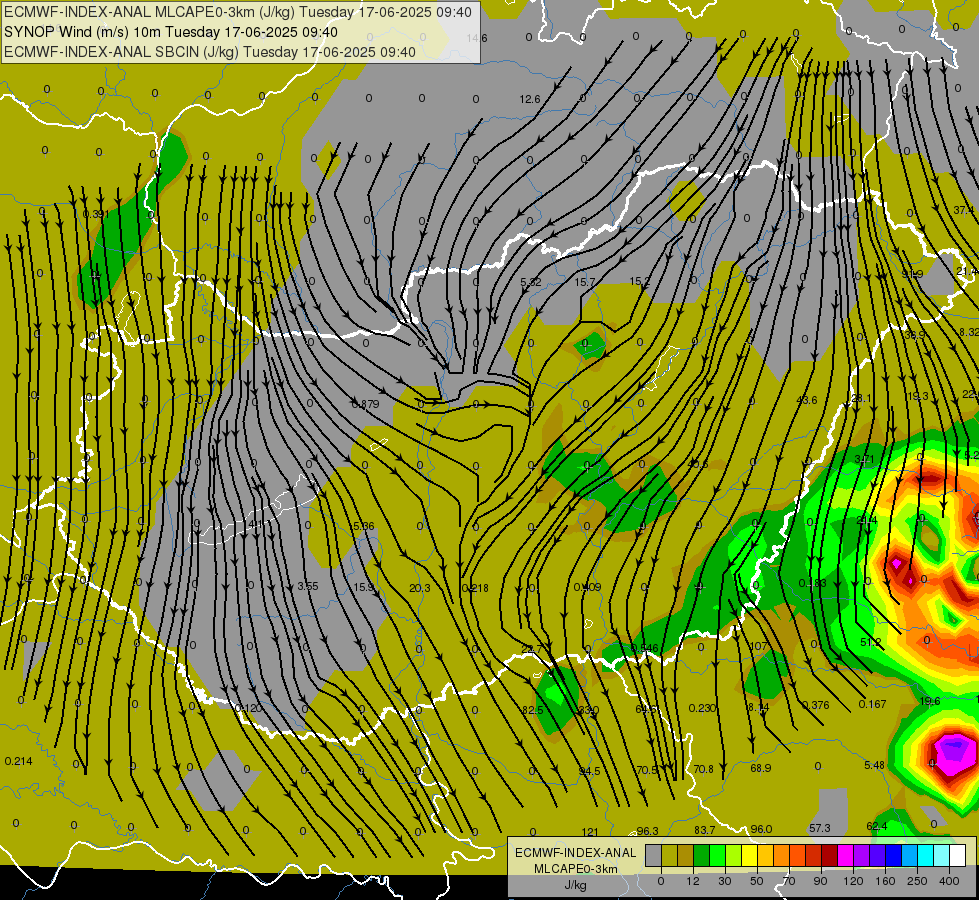Screen dimensions: 979x900
Task: Click the dark green legend swatch
Action: point(702,855)
